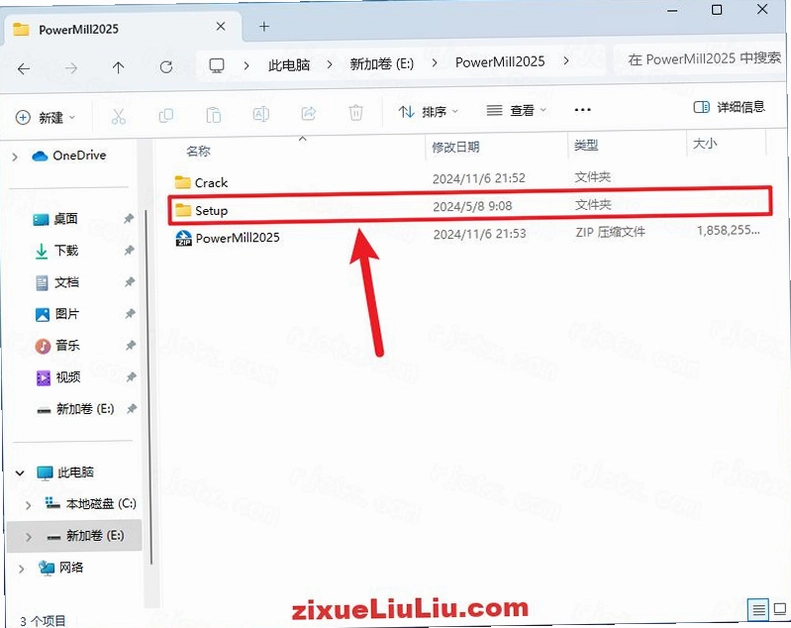Open 下载 in quick access
This screenshot has height=628, width=791.
click(x=56, y=251)
